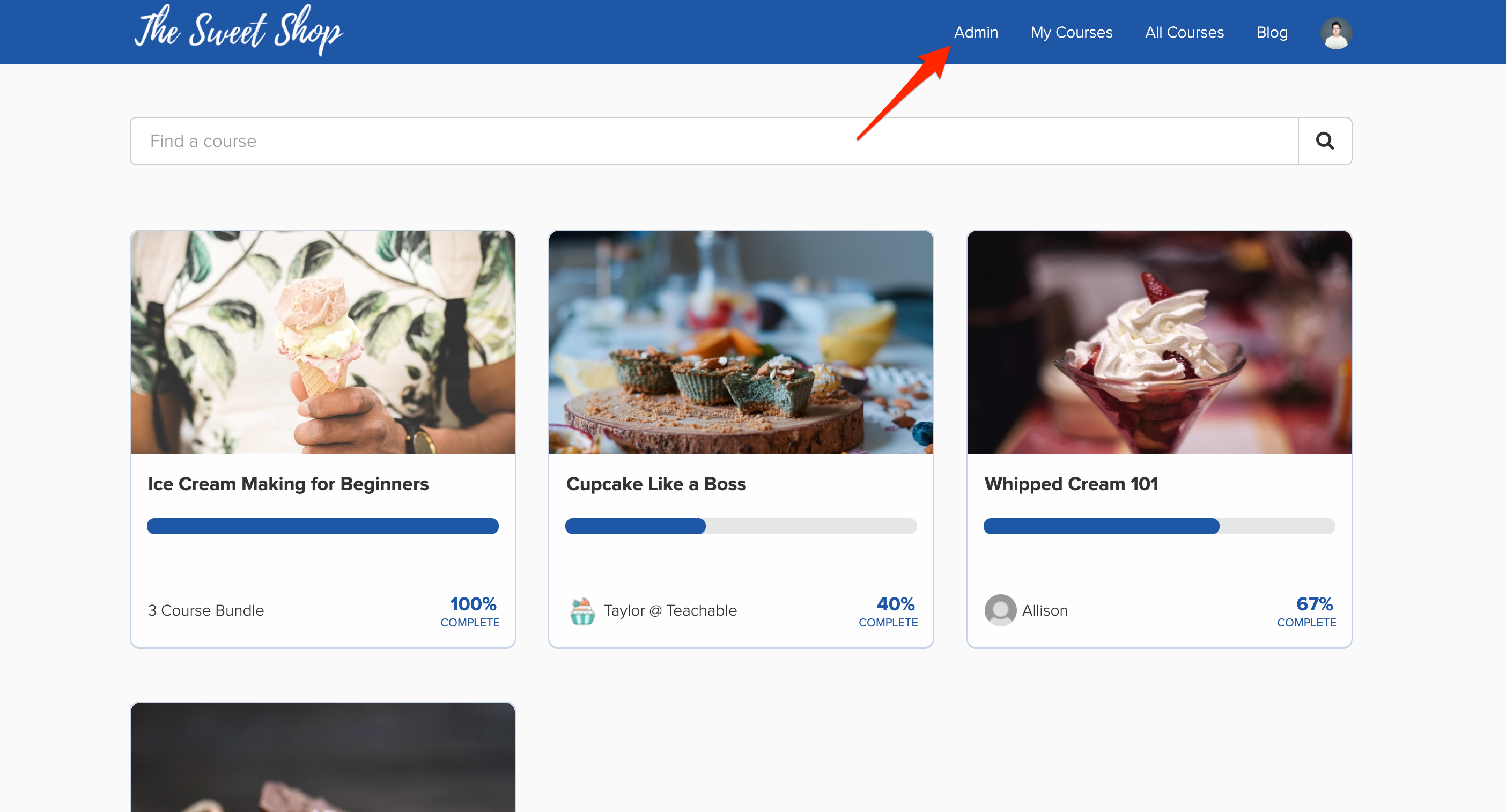Open Ice Cream Making for Beginners title
The image size is (1506, 812).
coord(288,484)
